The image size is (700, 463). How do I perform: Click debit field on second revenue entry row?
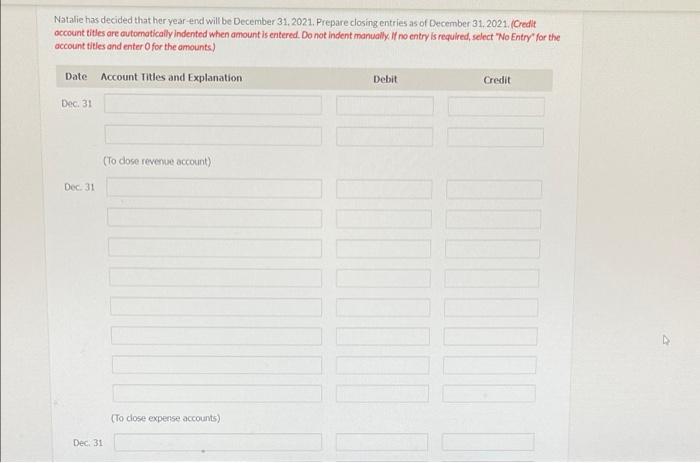click(384, 136)
